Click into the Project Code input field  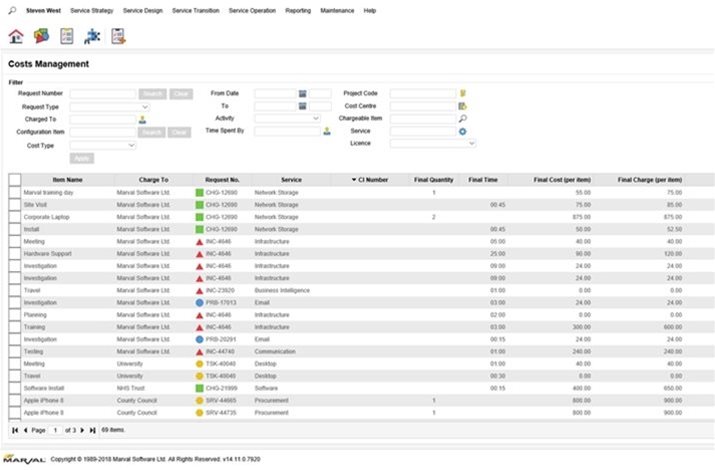click(423, 93)
